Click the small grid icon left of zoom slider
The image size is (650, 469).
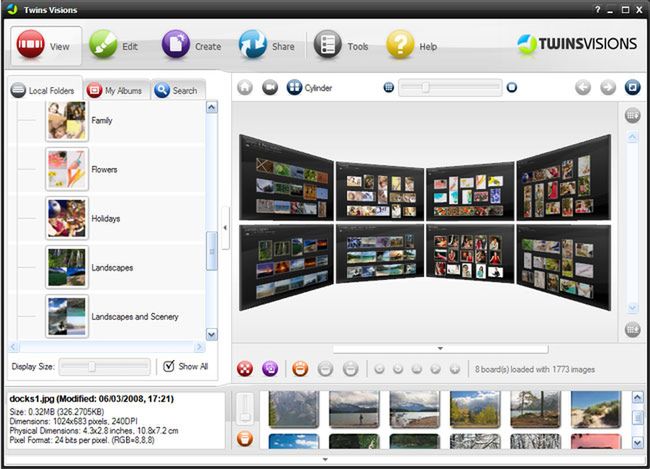(x=388, y=87)
